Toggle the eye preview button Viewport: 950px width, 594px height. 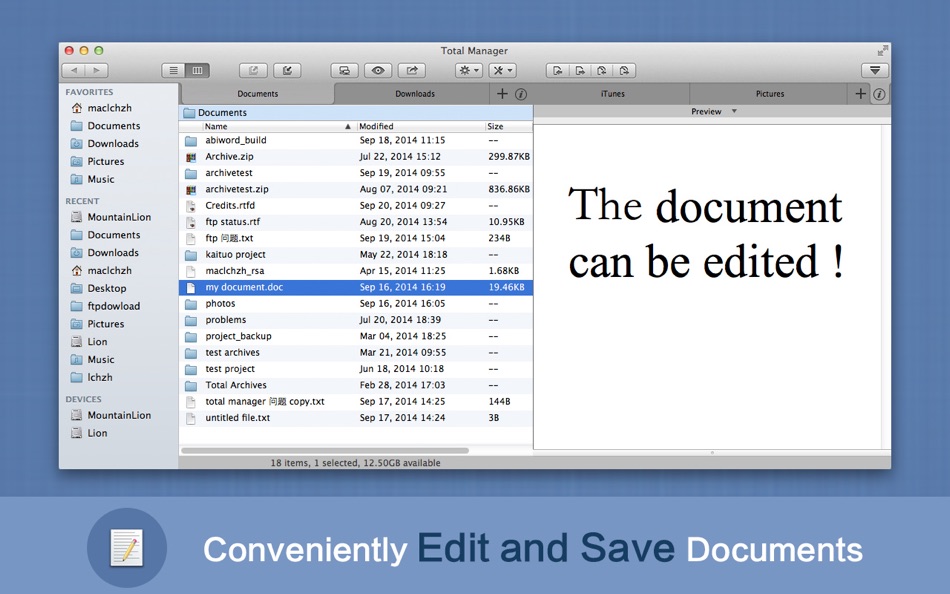tap(378, 71)
